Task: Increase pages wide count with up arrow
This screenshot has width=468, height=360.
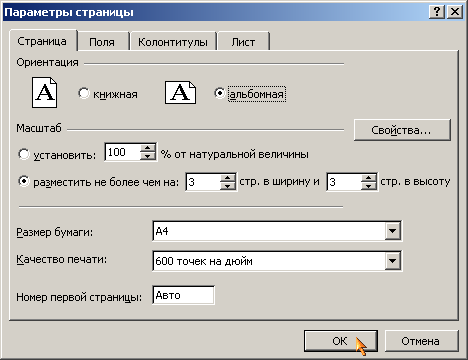Action: 228,177
